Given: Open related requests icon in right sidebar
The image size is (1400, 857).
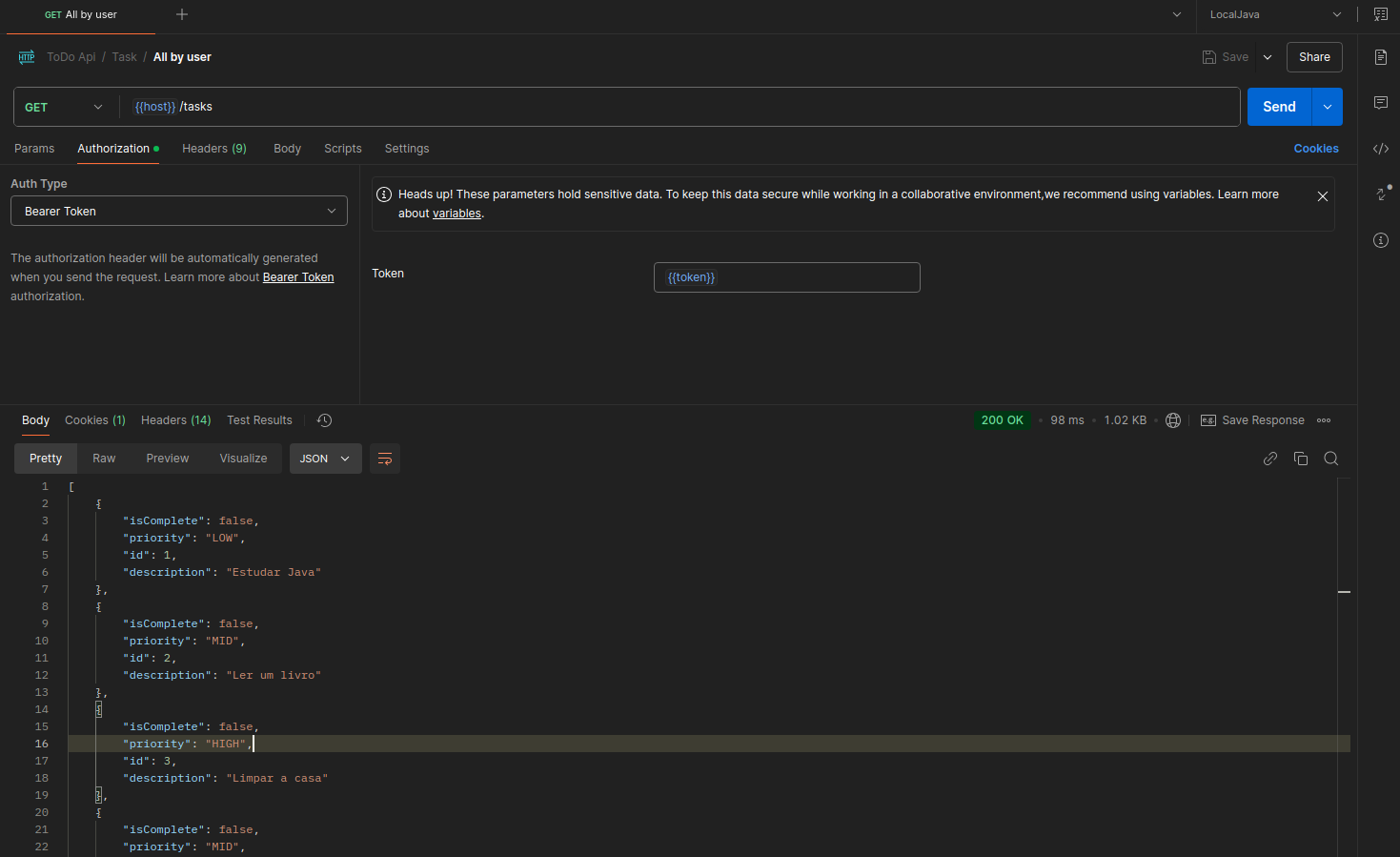Looking at the screenshot, I should pyautogui.click(x=1383, y=193).
